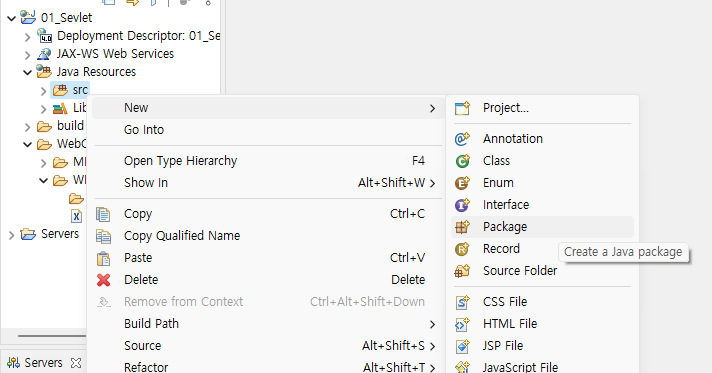Create a new Annotation

[542, 139]
